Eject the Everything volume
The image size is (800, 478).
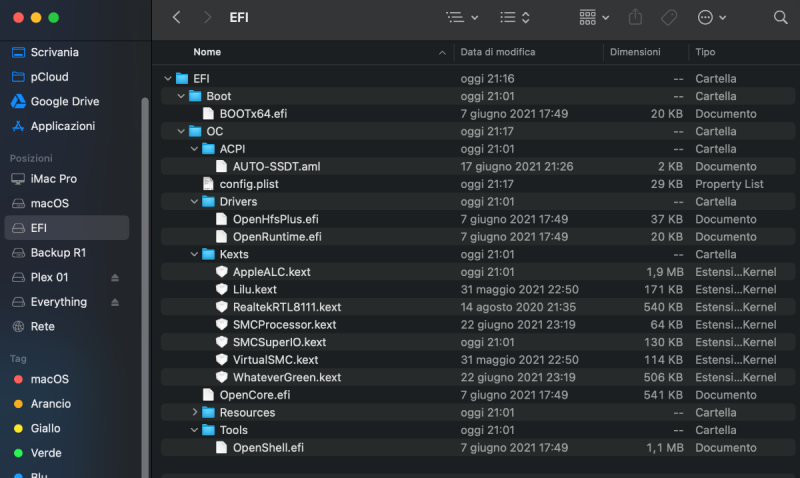(114, 302)
